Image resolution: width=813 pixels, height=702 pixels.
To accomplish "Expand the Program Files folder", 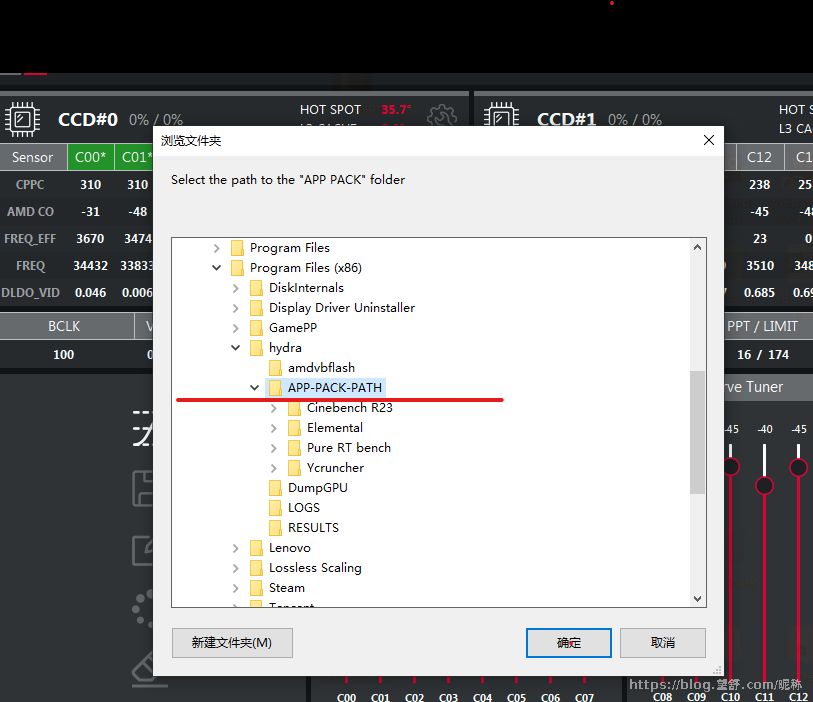I will coord(217,248).
